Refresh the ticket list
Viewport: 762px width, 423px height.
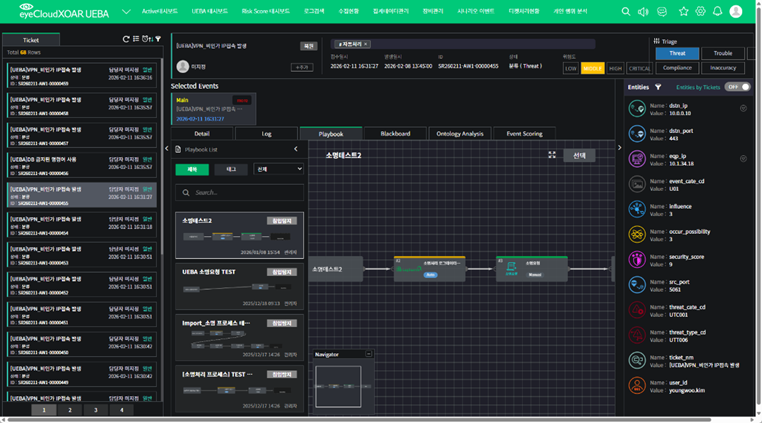126,39
